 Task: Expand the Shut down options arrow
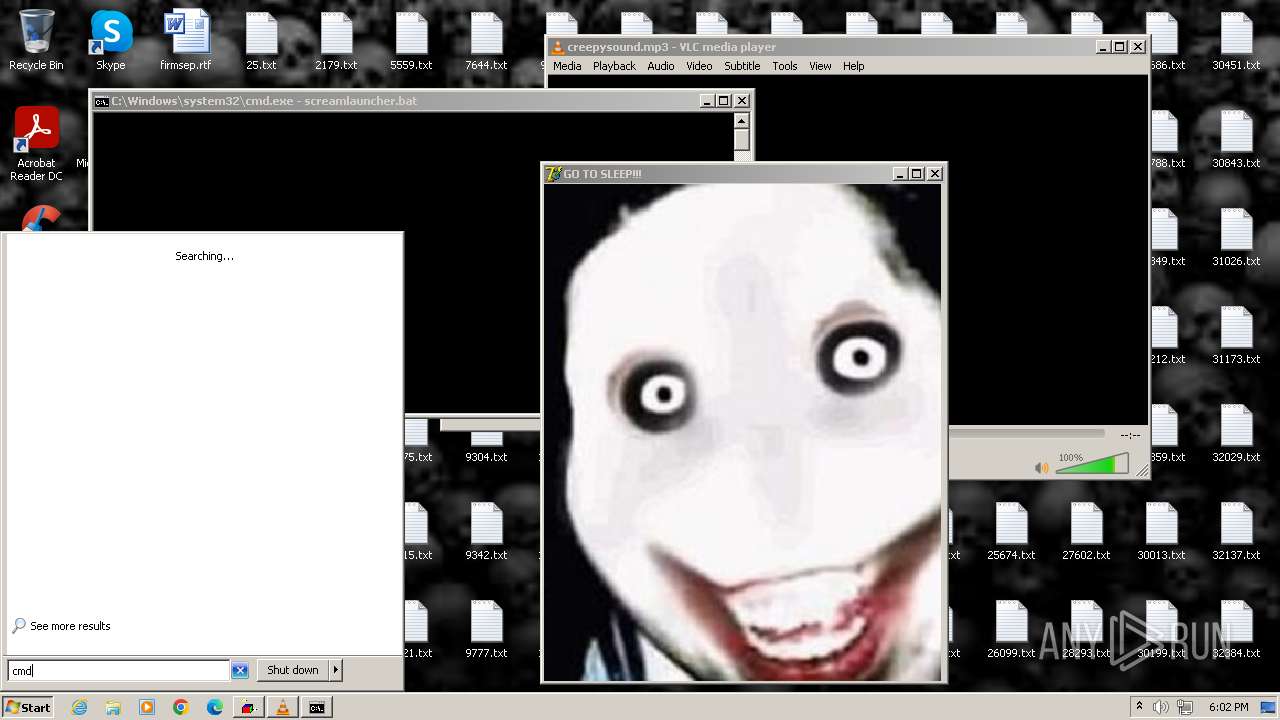336,670
